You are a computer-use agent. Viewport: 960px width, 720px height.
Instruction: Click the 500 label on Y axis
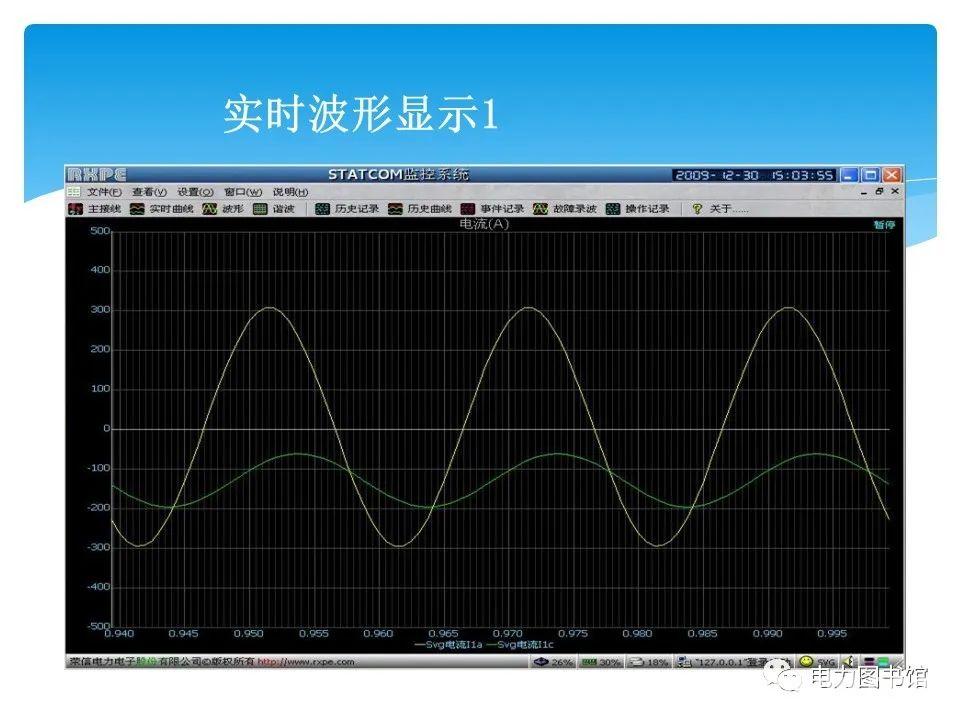[x=100, y=231]
